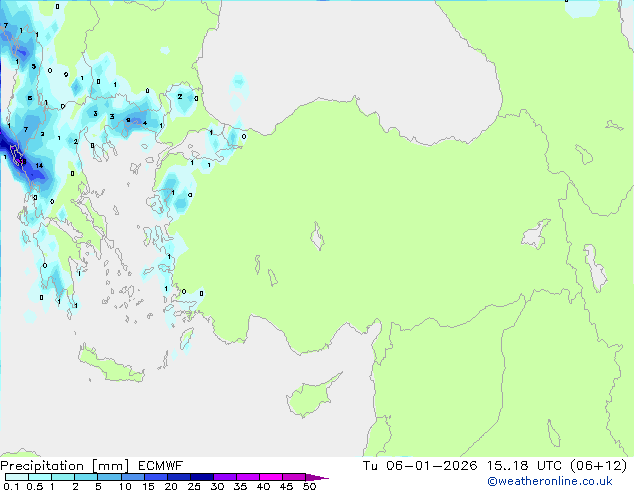This screenshot has width=634, height=490.
Task: Click the '(06+12)' forecast run text
Action: pos(598,466)
